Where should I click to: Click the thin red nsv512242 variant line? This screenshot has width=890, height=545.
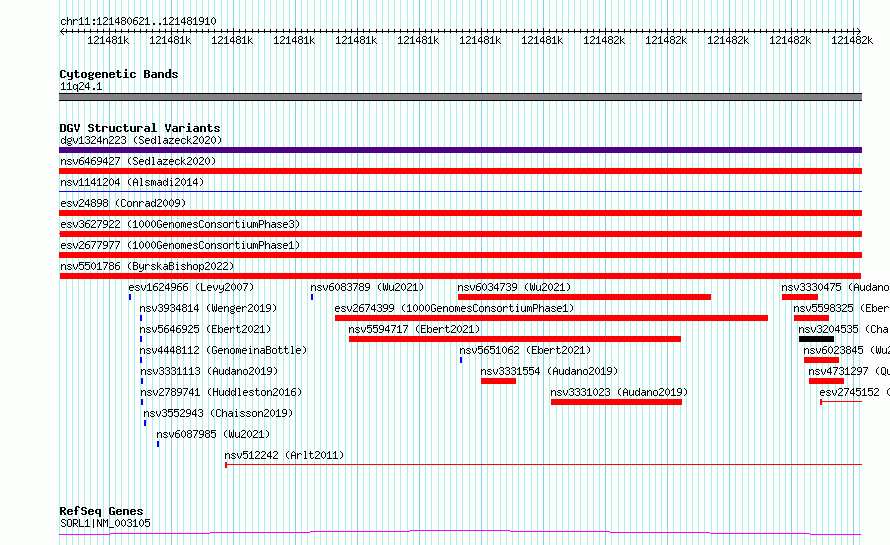click(x=543, y=465)
